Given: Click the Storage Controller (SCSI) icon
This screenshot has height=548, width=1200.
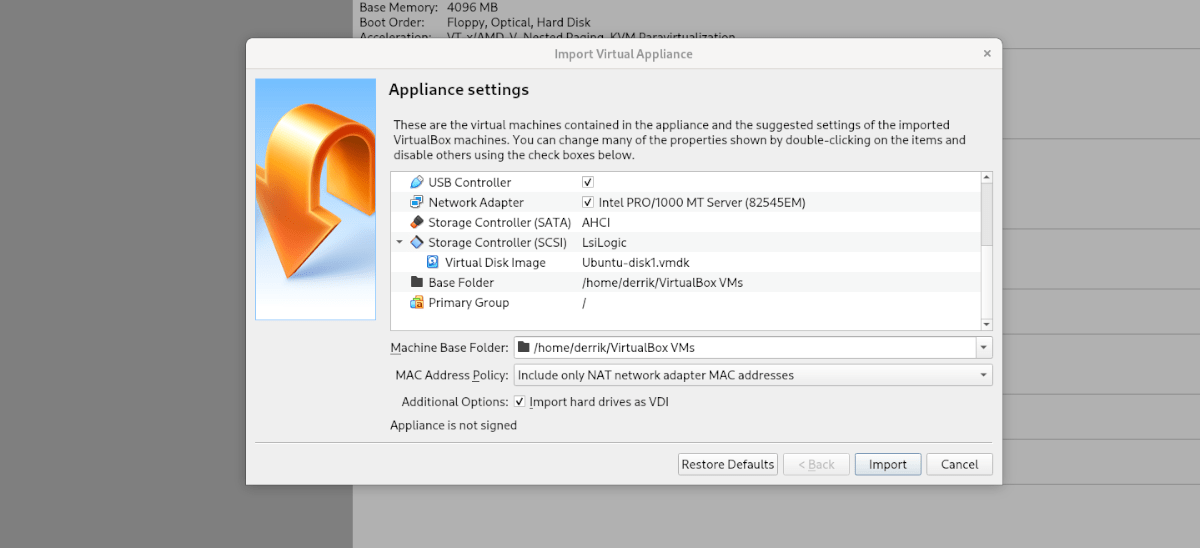Looking at the screenshot, I should coord(417,243).
